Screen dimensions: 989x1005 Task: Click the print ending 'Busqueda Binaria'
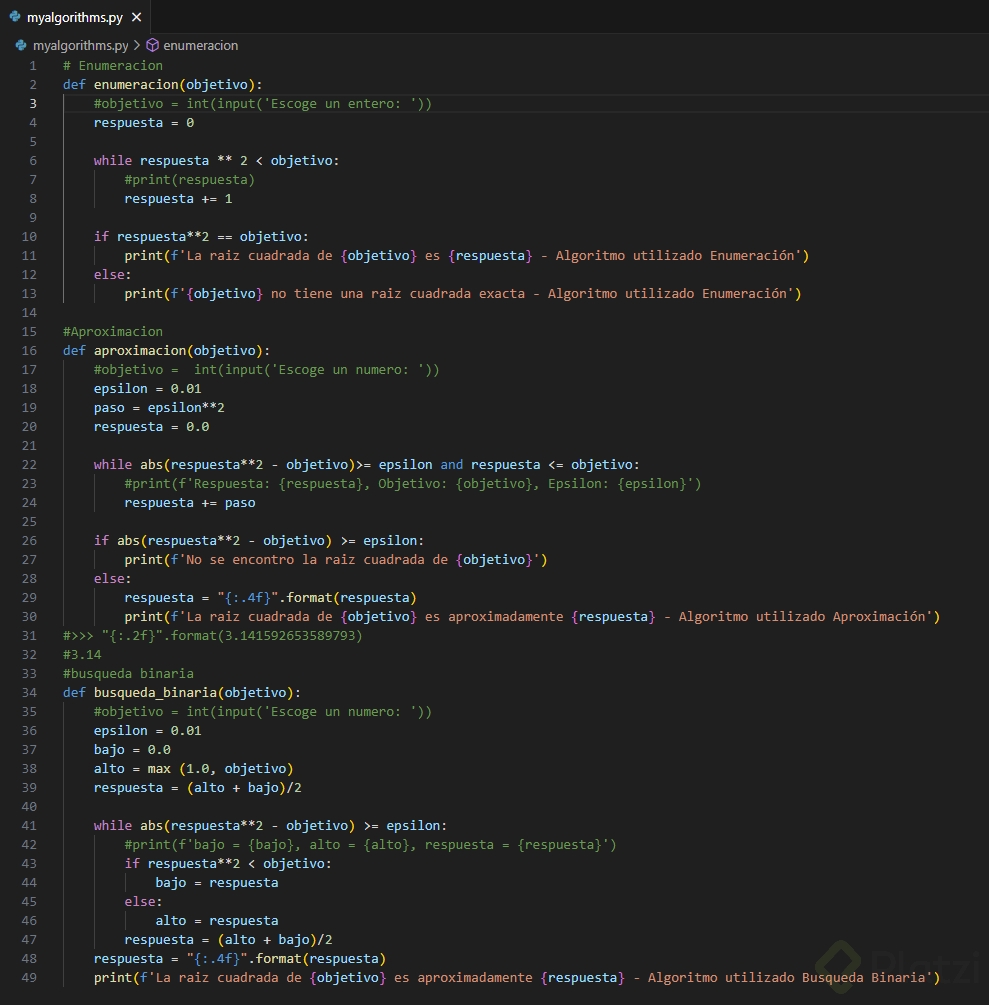[517, 978]
